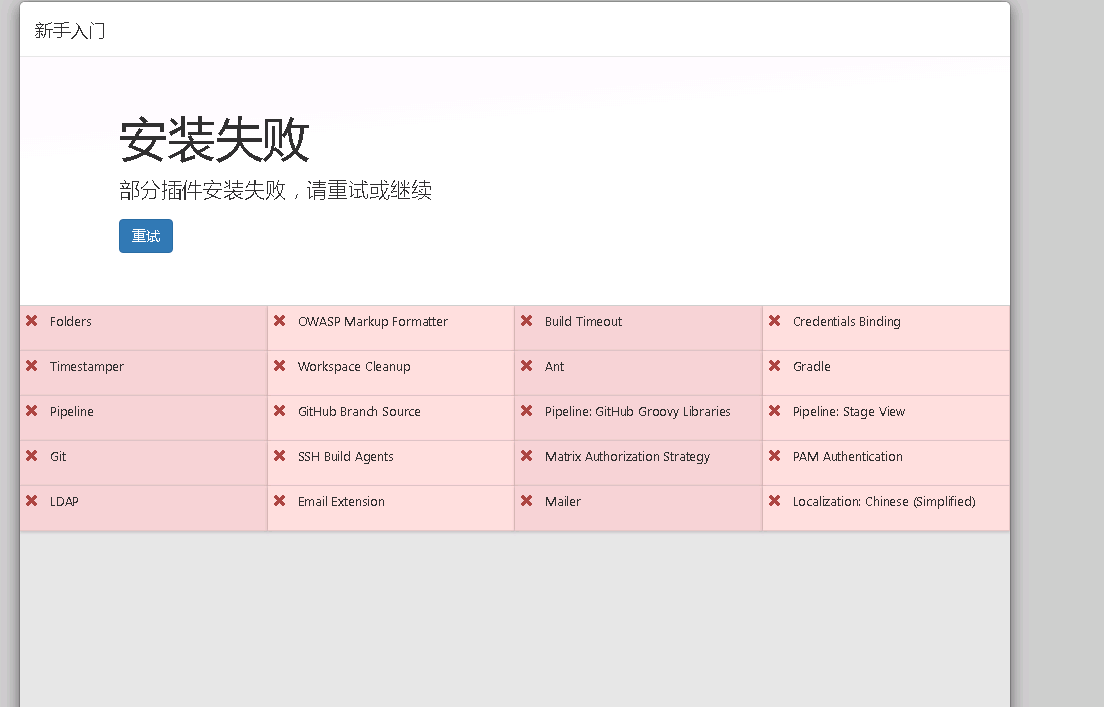Image resolution: width=1104 pixels, height=707 pixels.
Task: Click the red X next to Mailer
Action: pos(527,501)
